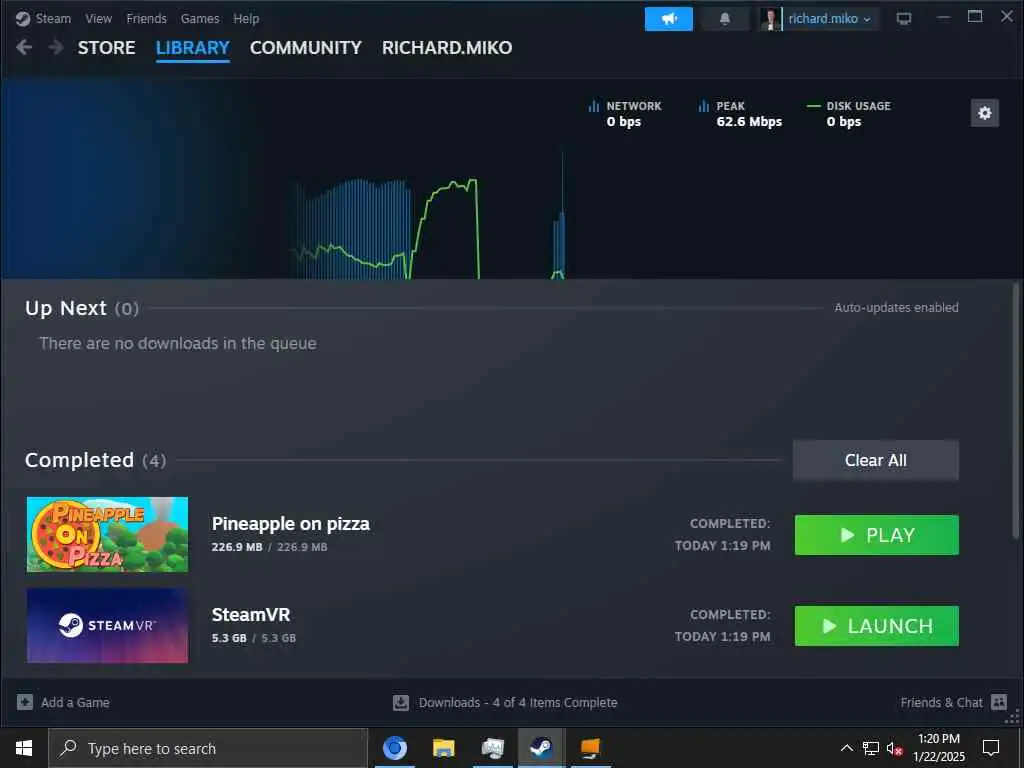This screenshot has height=768, width=1024.
Task: Open Downloads - 4 of 4 Items Complete
Action: 518,703
